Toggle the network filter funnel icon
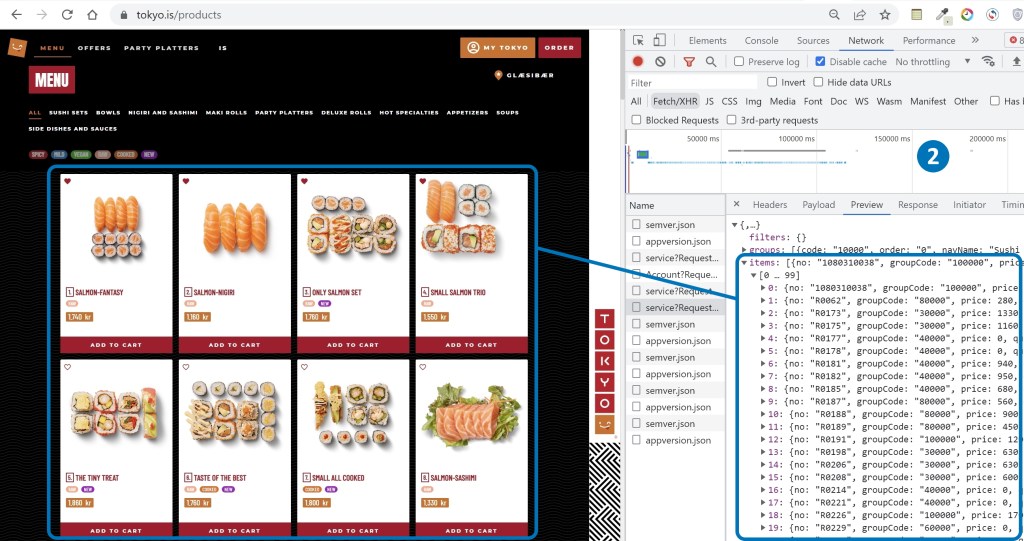The height and width of the screenshot is (541, 1024). coord(688,62)
